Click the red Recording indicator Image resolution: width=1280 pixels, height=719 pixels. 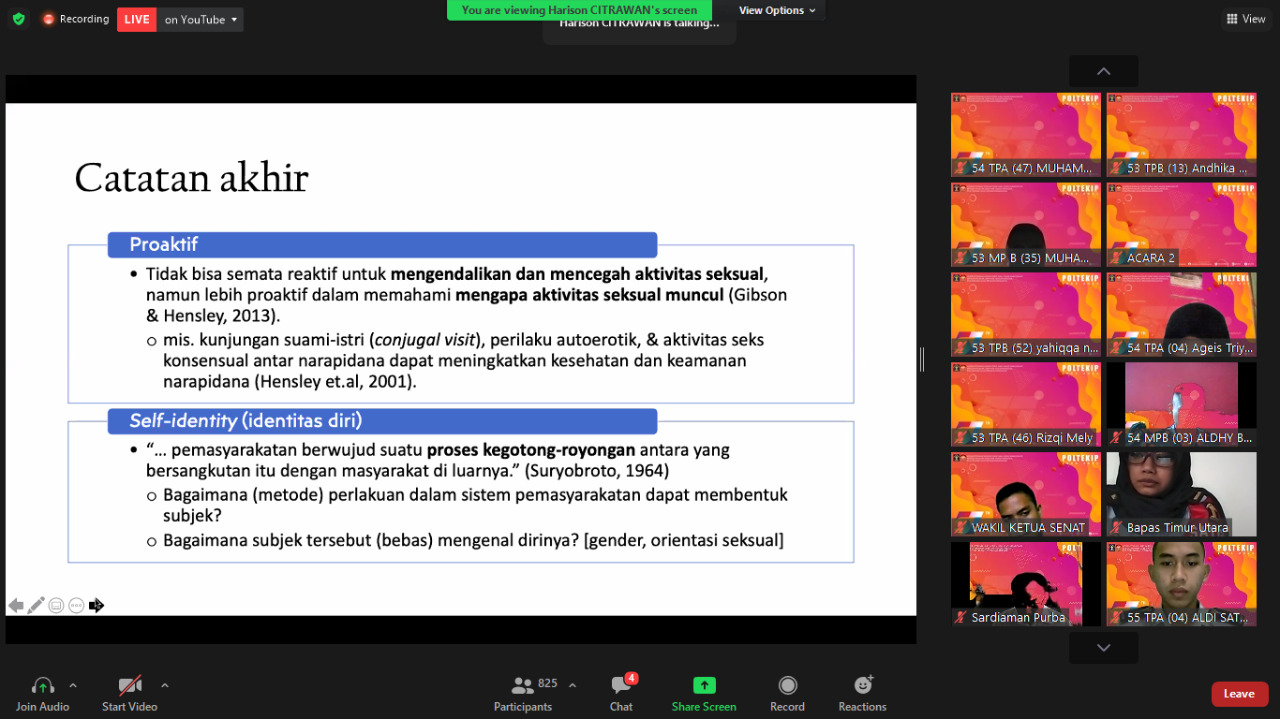[75, 19]
